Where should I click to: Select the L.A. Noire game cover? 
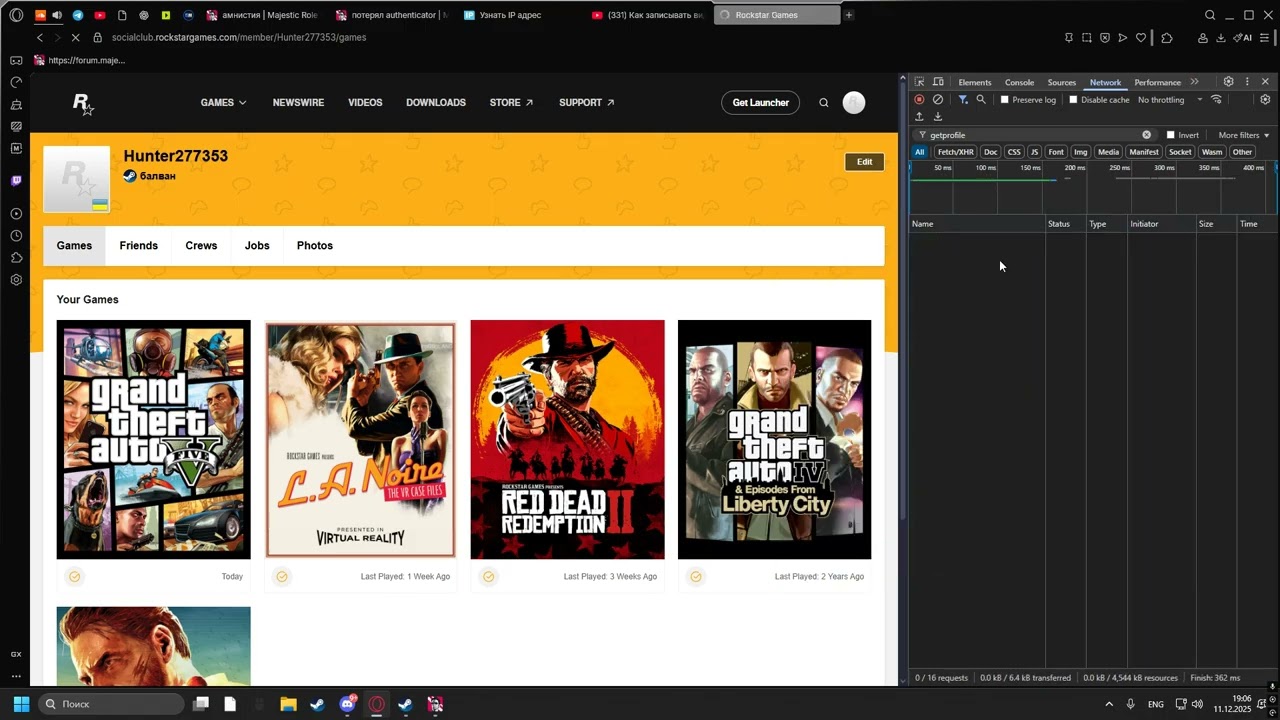pyautogui.click(x=360, y=439)
